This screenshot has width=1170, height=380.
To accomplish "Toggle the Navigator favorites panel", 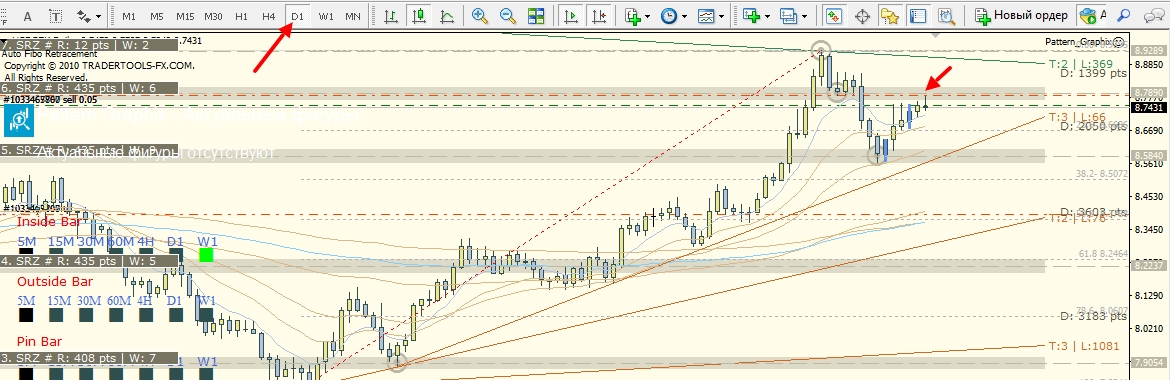I will coord(889,15).
